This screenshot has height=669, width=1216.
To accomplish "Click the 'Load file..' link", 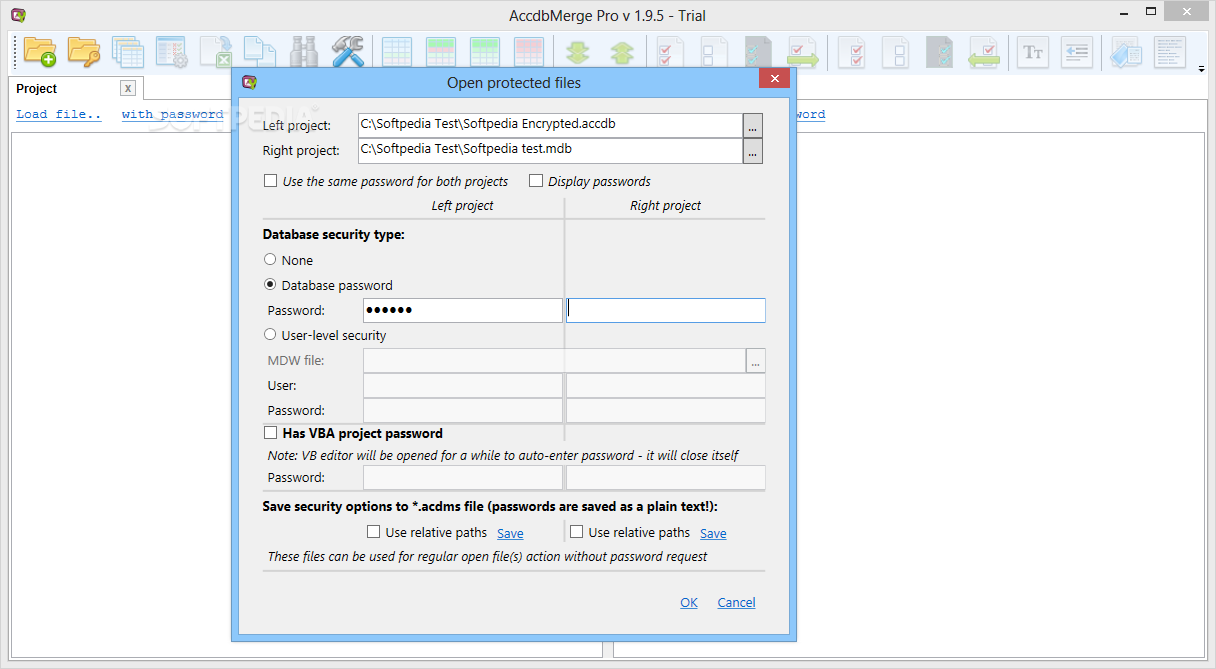I will 59,114.
